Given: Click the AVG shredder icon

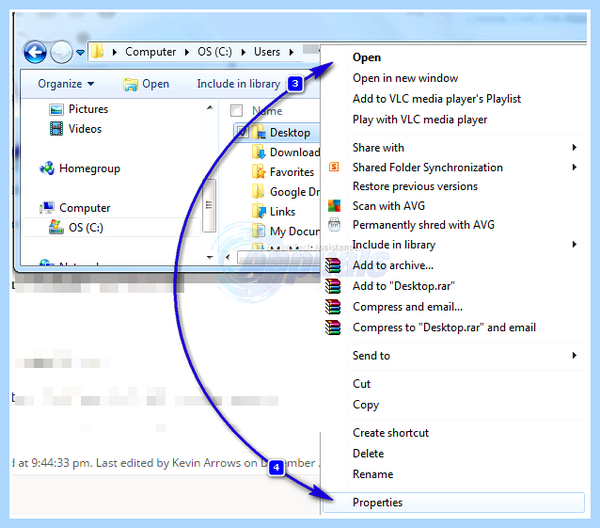Looking at the screenshot, I should (x=334, y=225).
